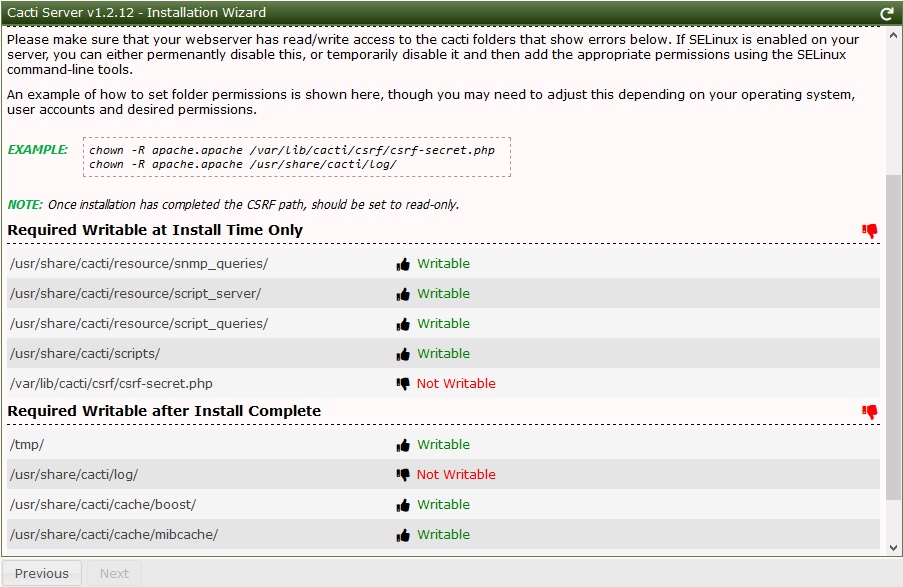Click the Writable status for /tmp/

click(443, 445)
